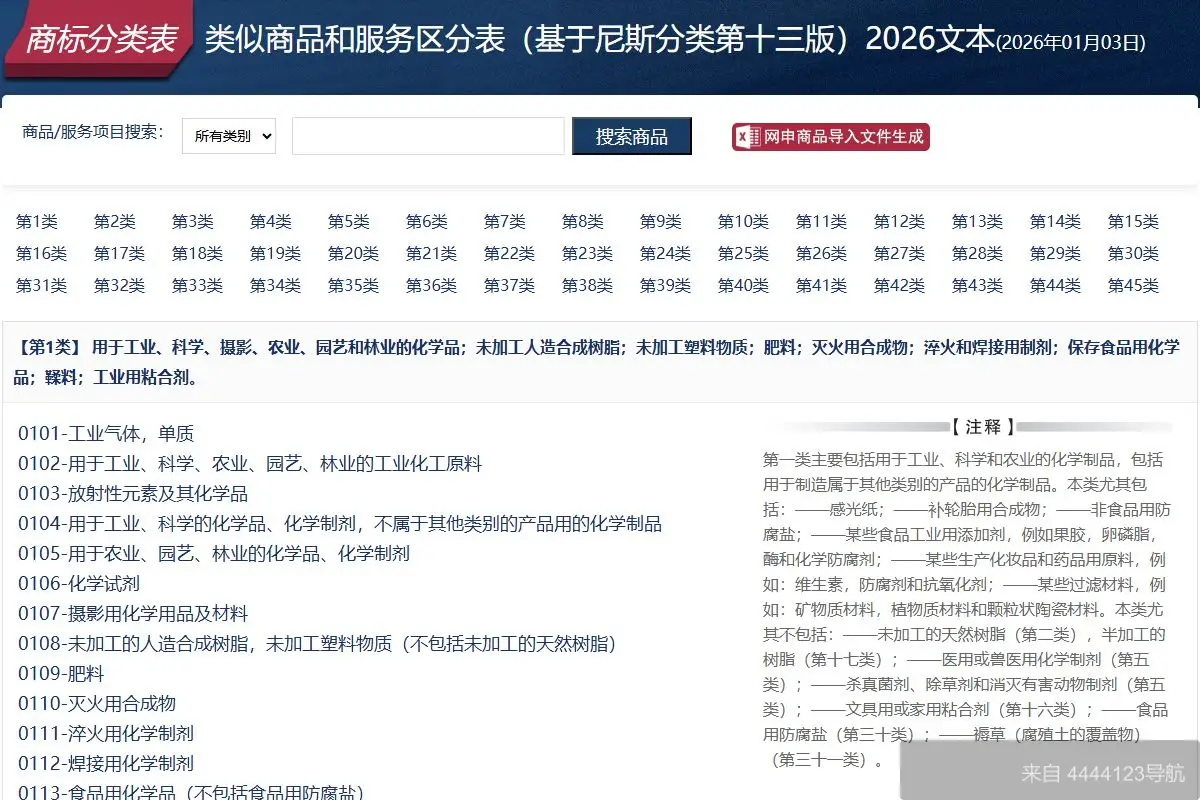
Task: 打开第9类分类页面
Action: pos(662,221)
